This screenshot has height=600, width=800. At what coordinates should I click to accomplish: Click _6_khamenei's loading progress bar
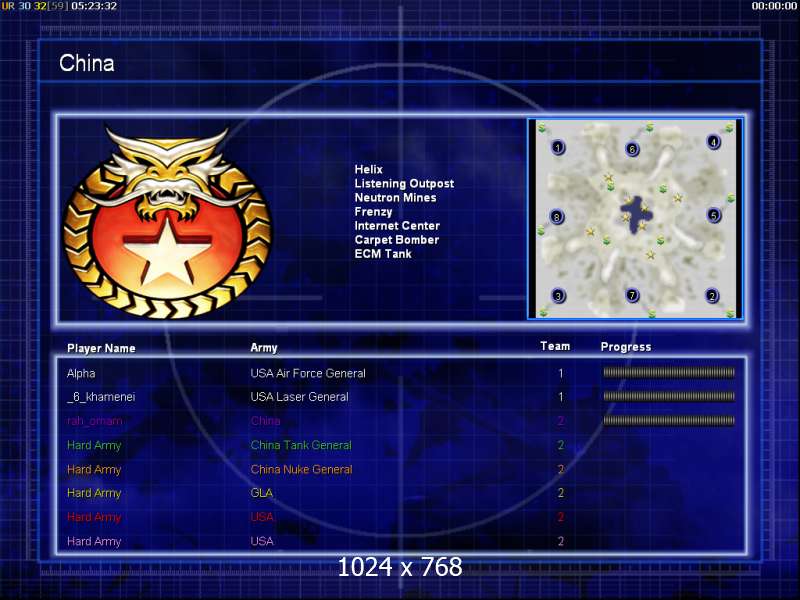pyautogui.click(x=669, y=396)
